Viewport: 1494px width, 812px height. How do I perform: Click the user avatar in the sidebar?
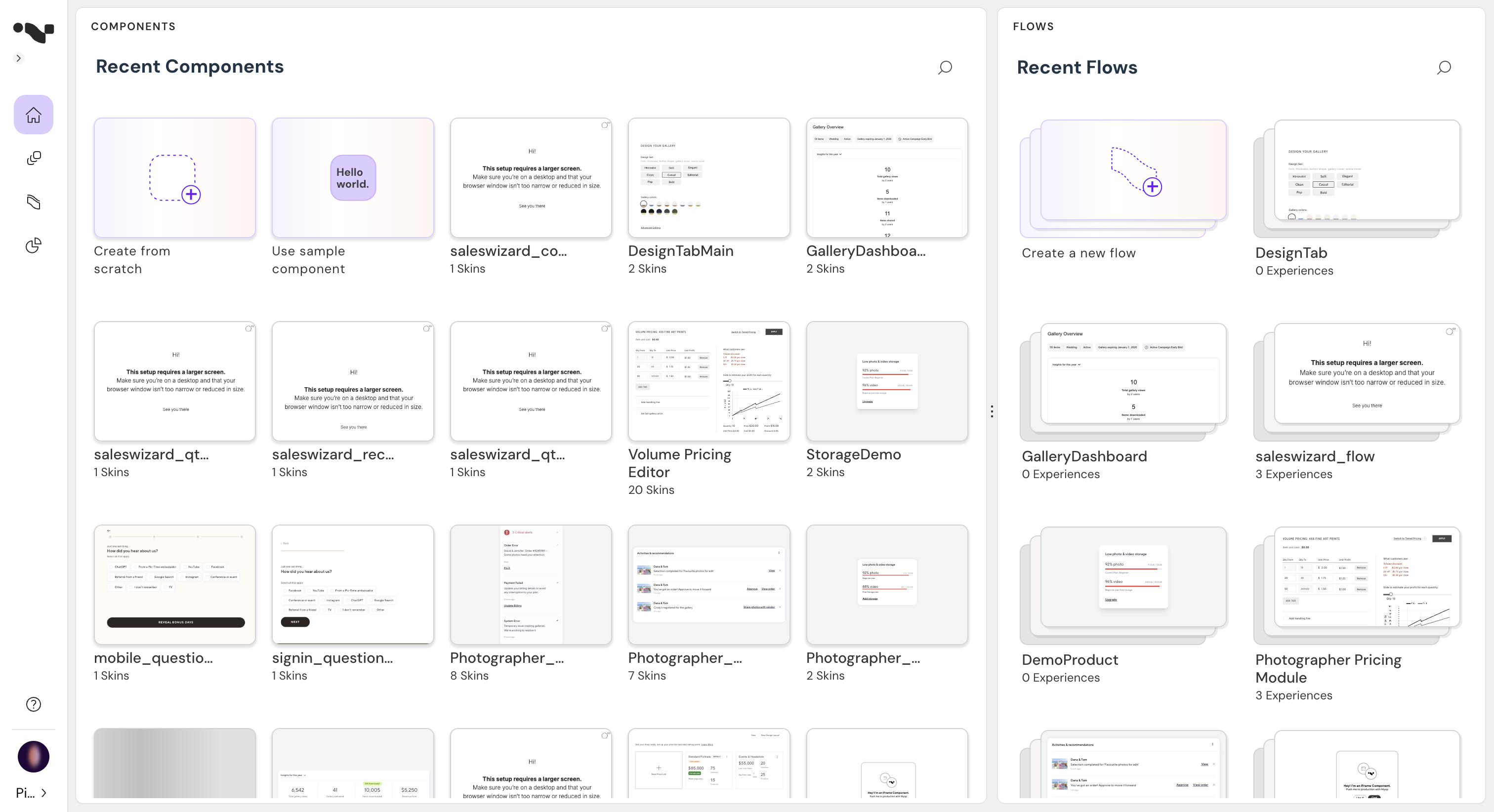pos(34,756)
